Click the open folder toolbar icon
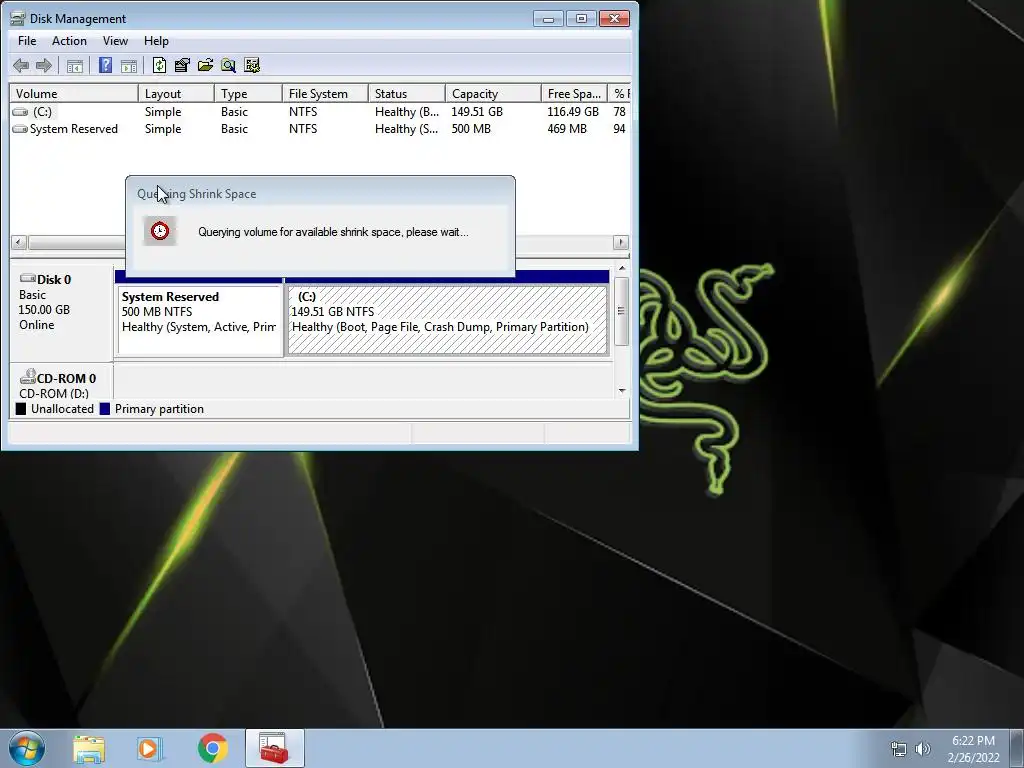 [206, 65]
